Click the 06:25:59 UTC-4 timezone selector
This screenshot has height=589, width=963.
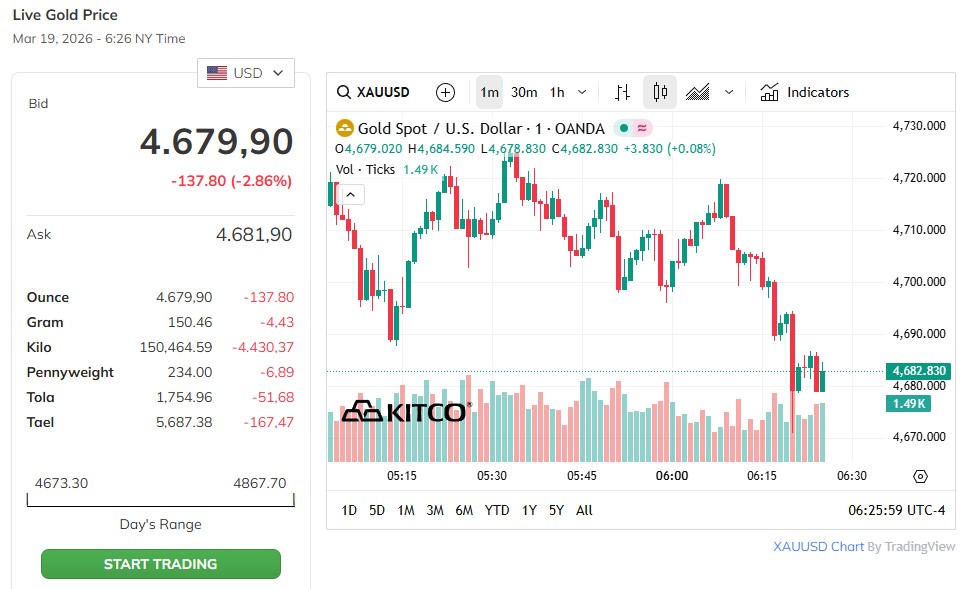point(896,510)
